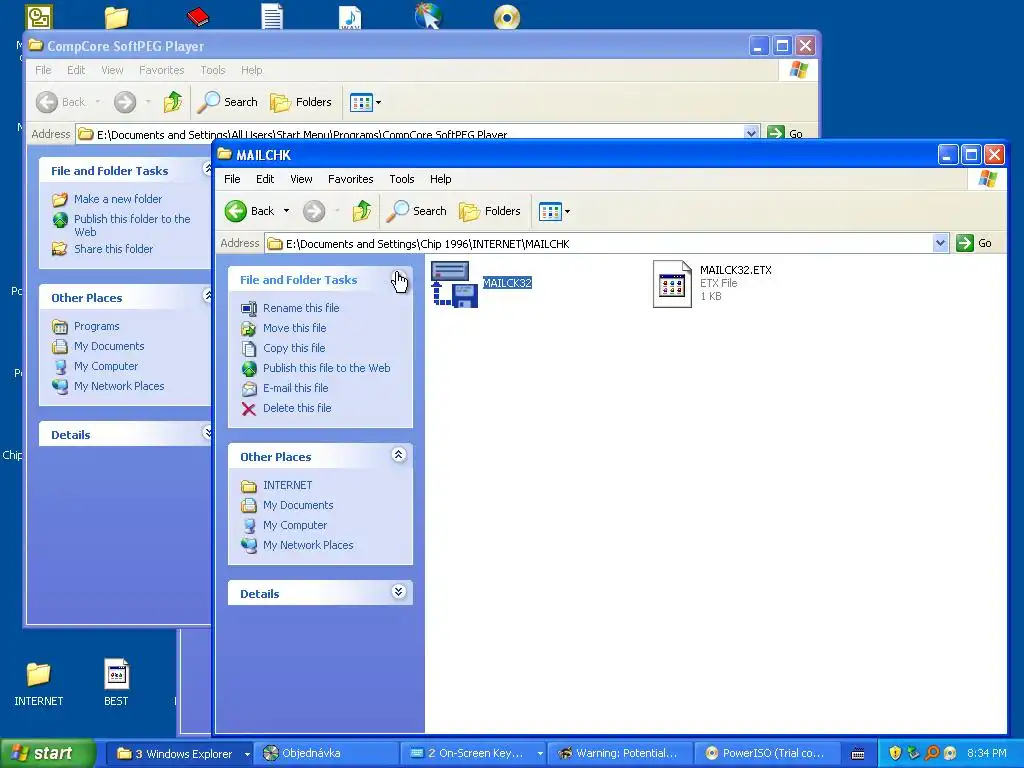Switch to Warning: Potential taskbar button

pyautogui.click(x=619, y=754)
